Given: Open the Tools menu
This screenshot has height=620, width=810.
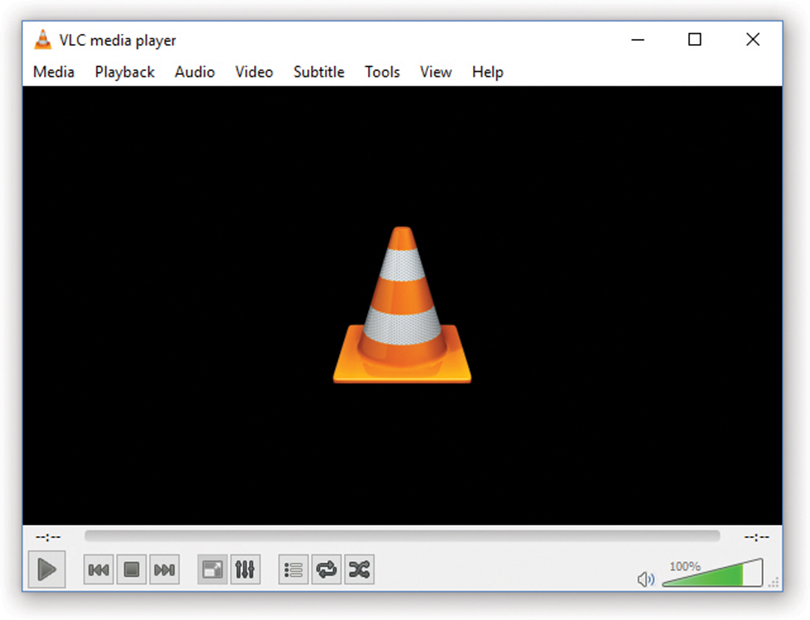Looking at the screenshot, I should click(382, 72).
